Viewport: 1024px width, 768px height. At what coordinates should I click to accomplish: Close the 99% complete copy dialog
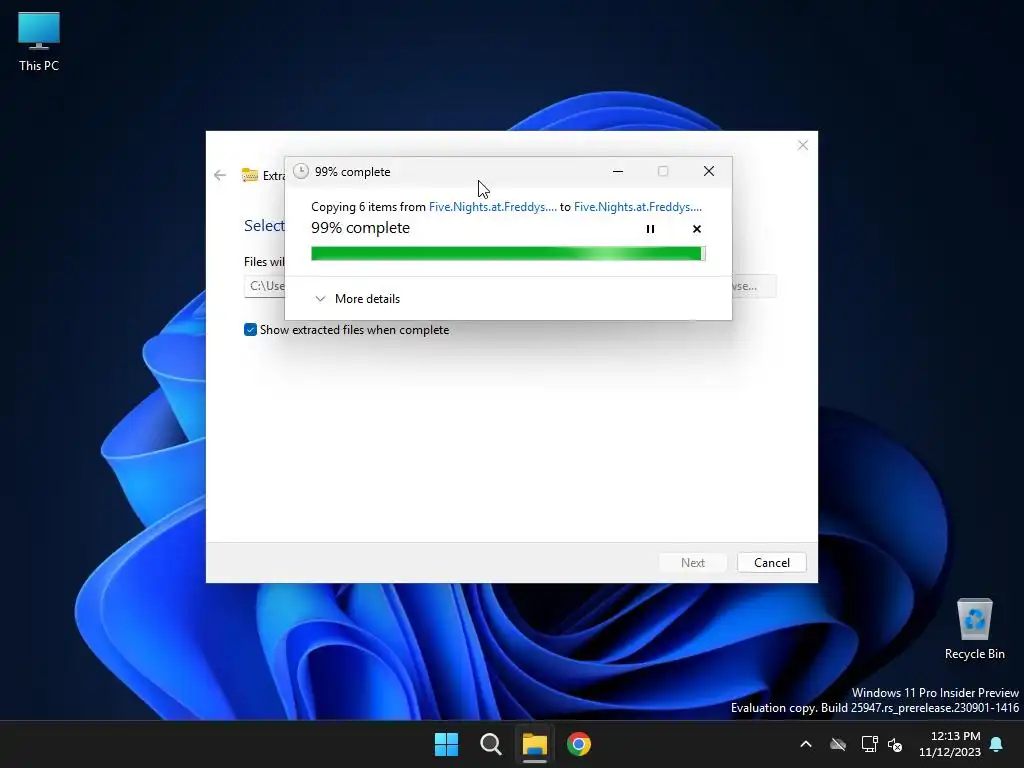click(709, 171)
